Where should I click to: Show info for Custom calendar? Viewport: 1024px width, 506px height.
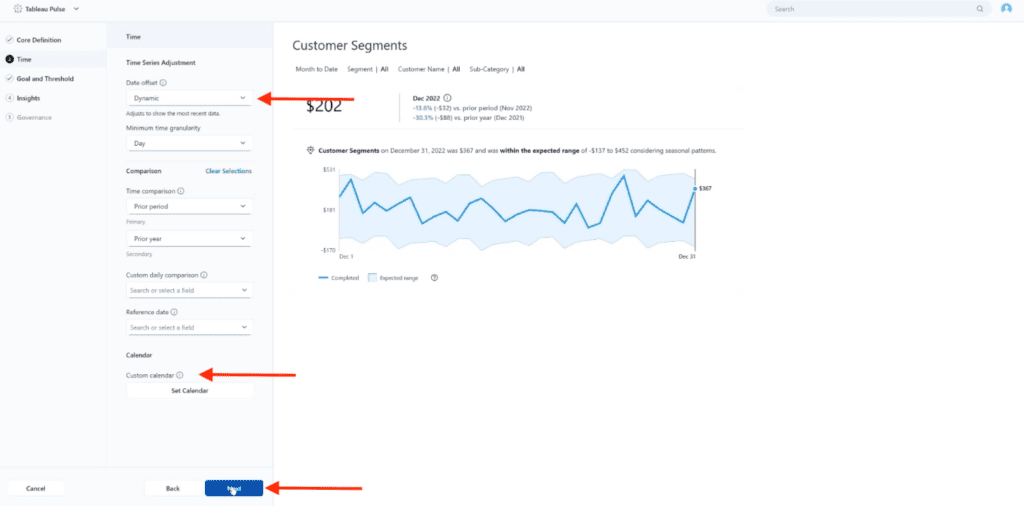click(x=180, y=375)
